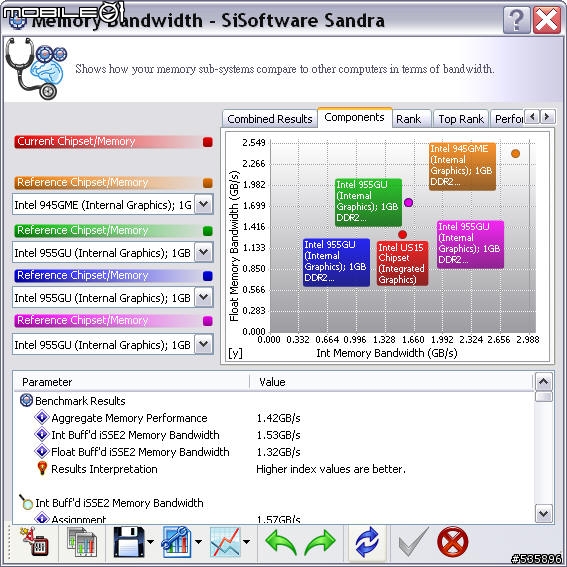Click the grey checkmark OK icon
The image size is (567, 567).
[x=413, y=541]
